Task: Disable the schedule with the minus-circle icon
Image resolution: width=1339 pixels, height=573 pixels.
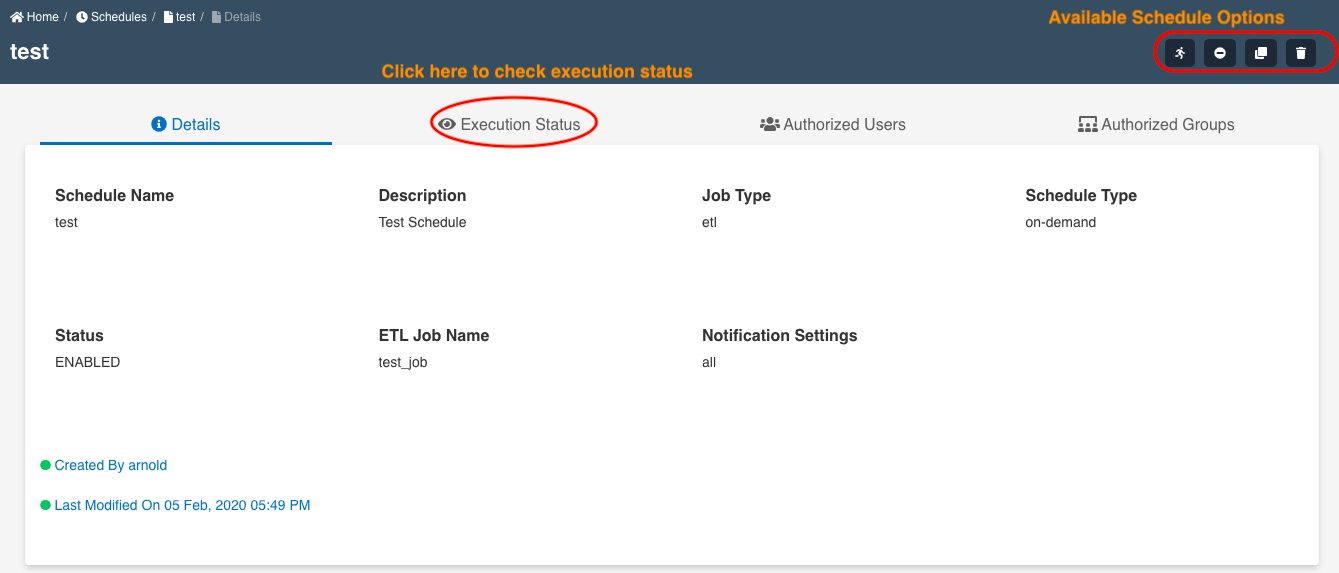Action: (x=1220, y=53)
